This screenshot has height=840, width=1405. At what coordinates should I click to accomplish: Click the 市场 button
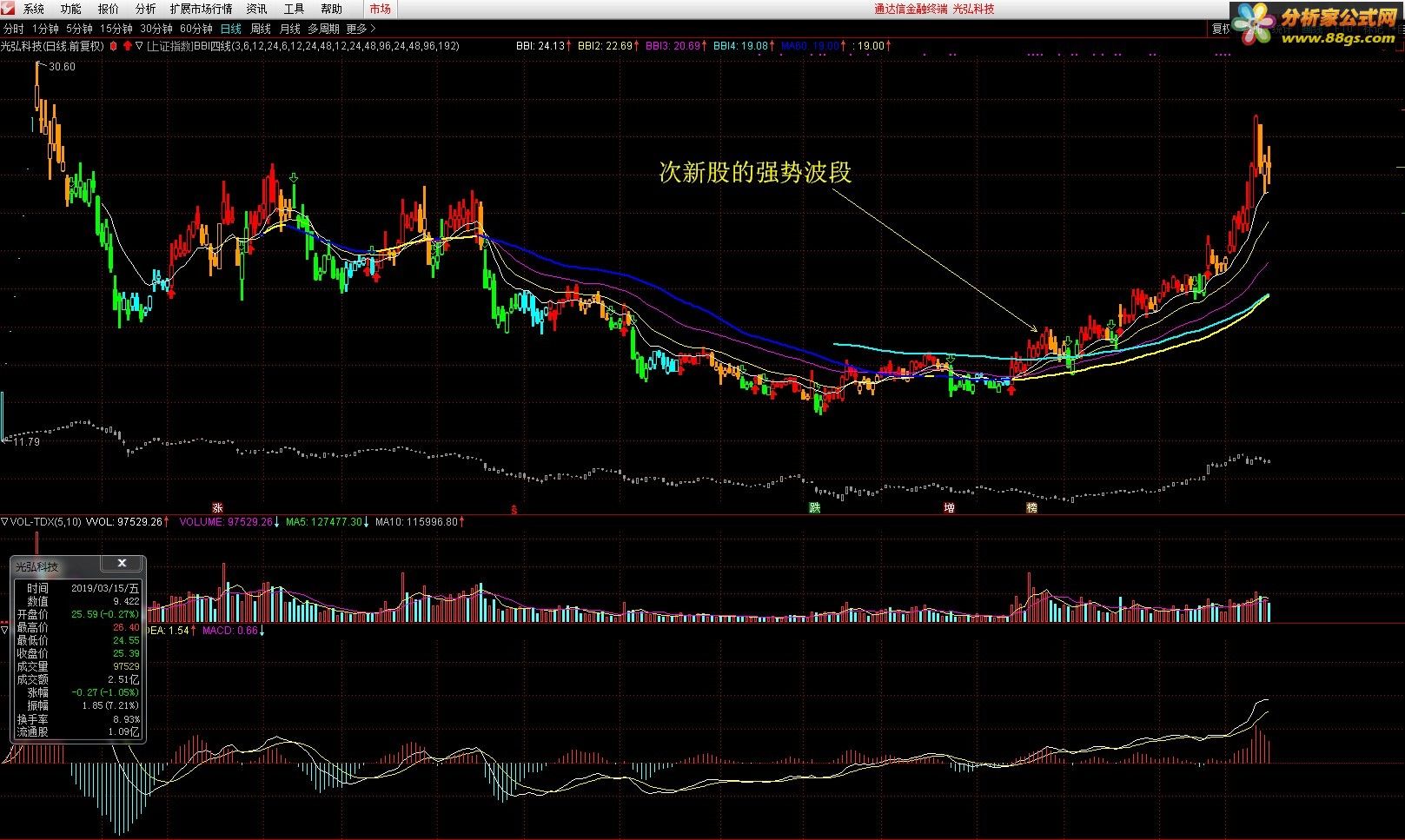point(380,9)
